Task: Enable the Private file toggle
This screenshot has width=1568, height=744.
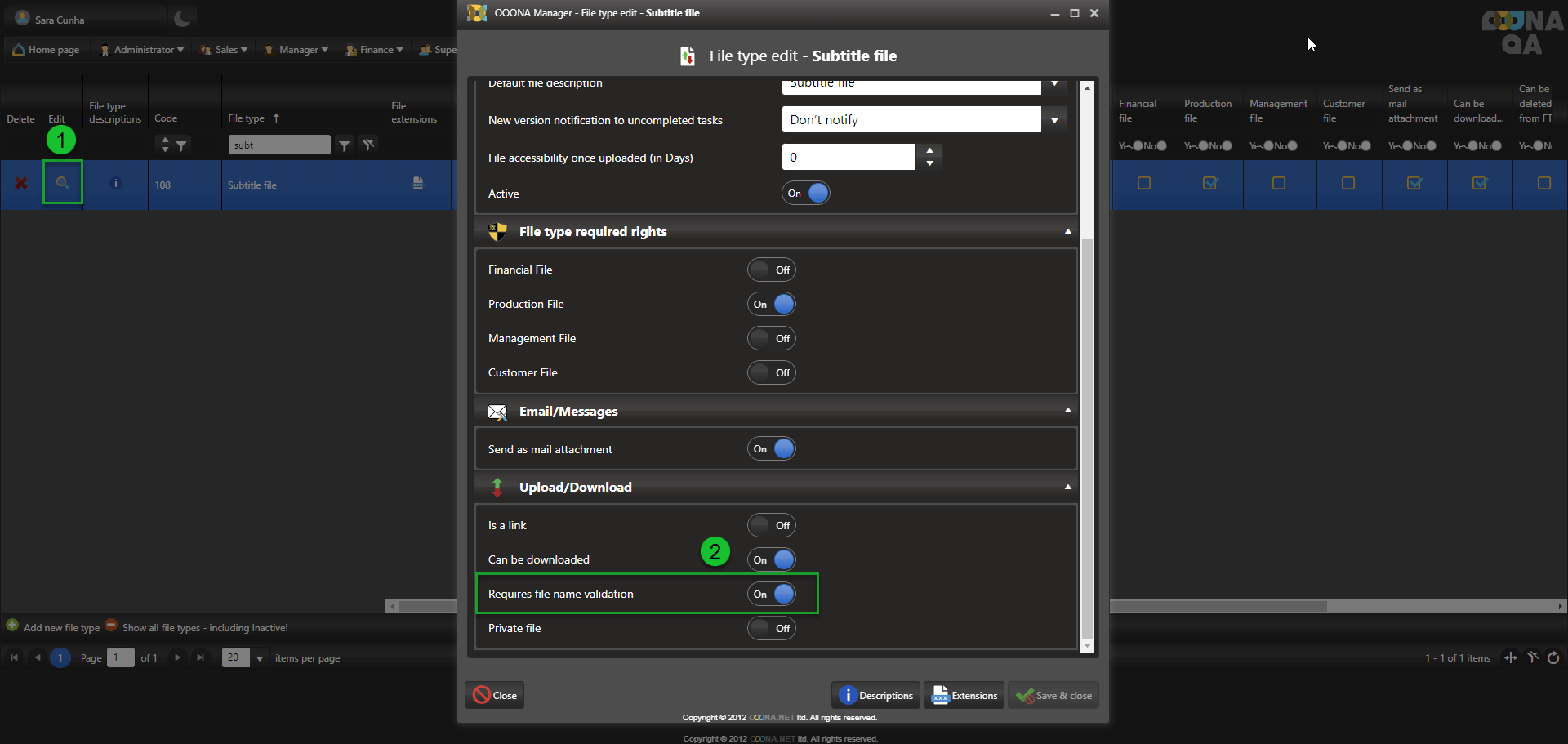Action: click(x=772, y=628)
